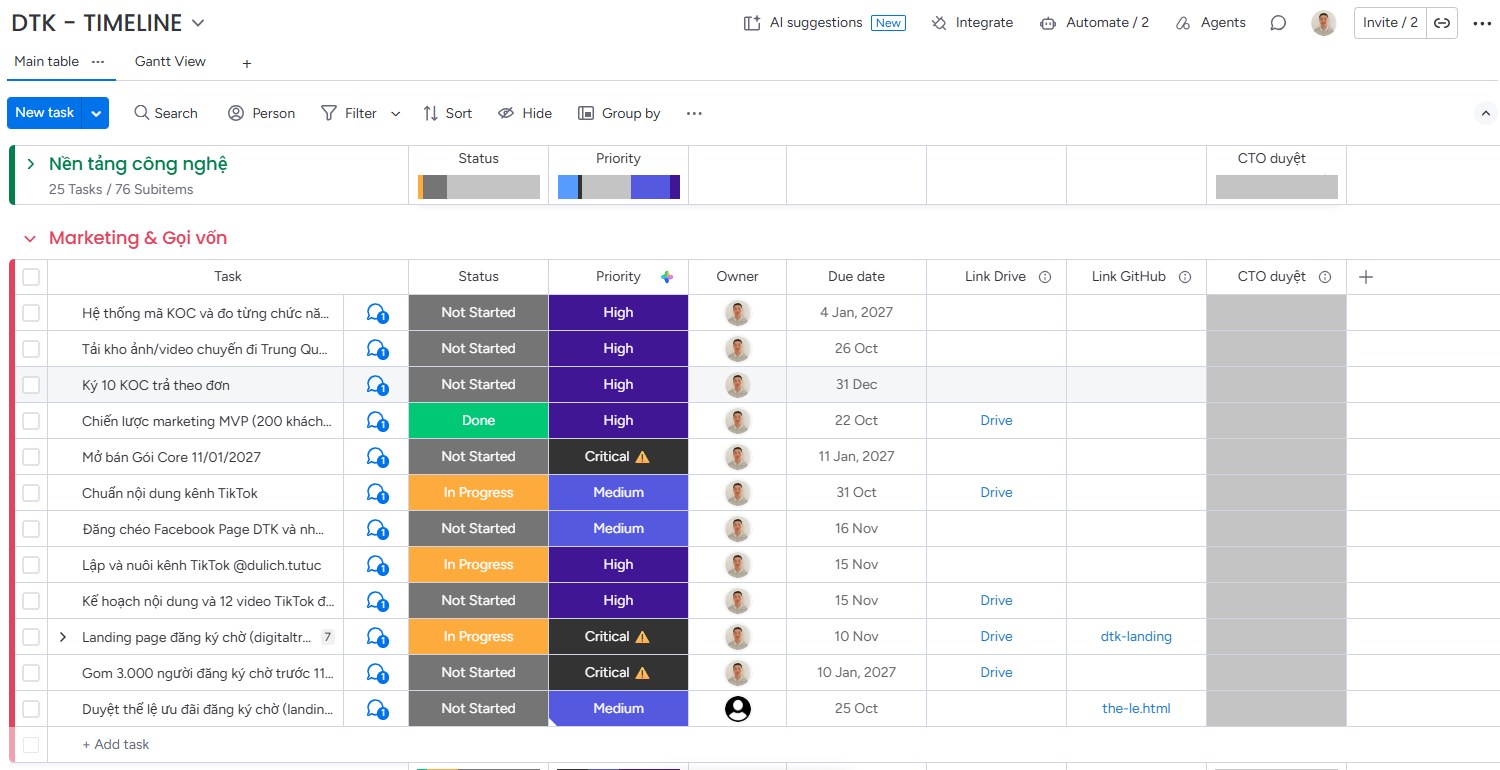The image size is (1500, 770).
Task: Open the Main table tab options ellipsis
Action: (x=98, y=61)
